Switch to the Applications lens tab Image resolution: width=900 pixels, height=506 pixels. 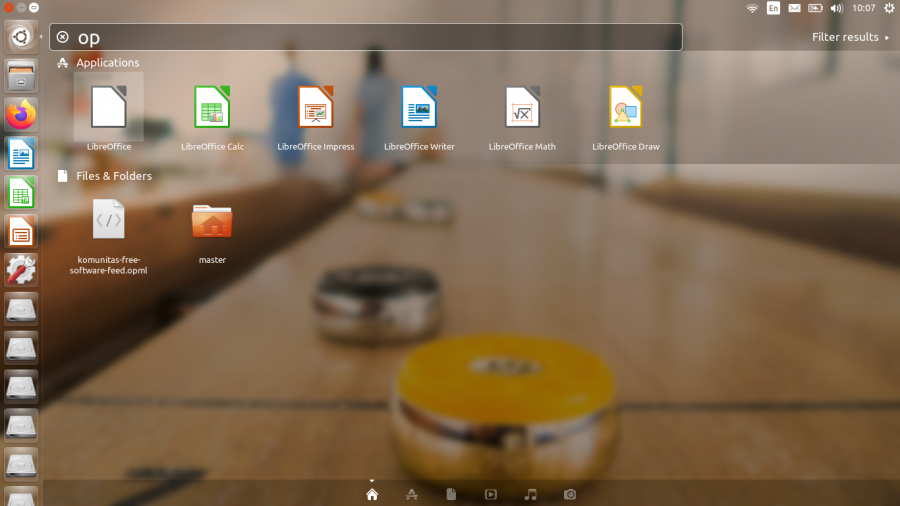(x=411, y=494)
